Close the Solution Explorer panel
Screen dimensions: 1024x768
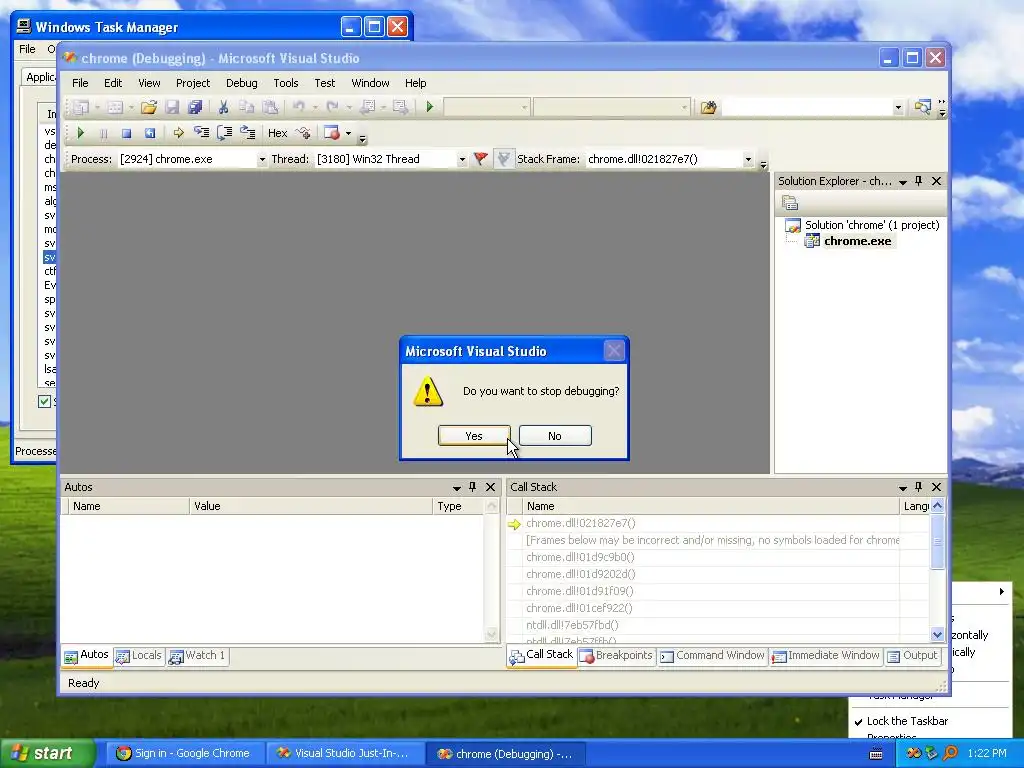coord(936,181)
